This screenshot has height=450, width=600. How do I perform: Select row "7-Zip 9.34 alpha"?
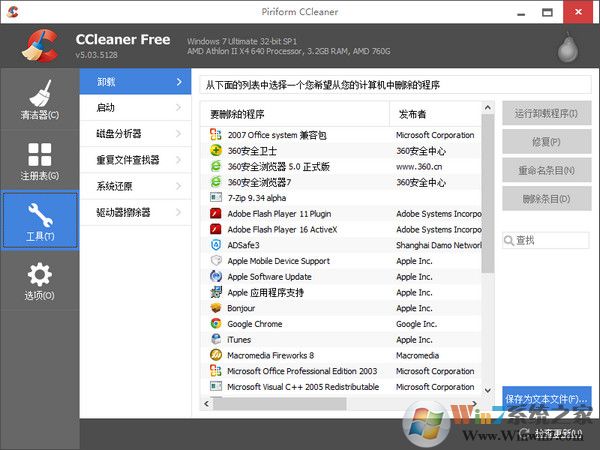[341, 198]
